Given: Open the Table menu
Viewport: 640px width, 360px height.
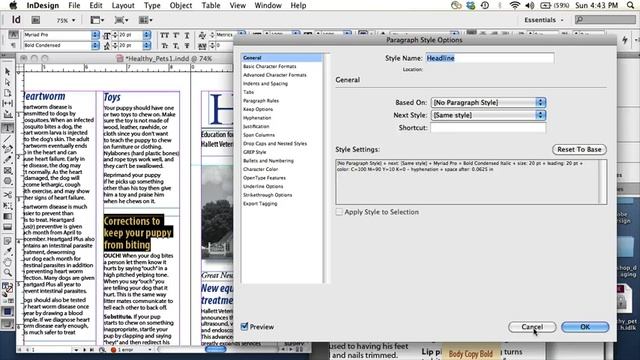Looking at the screenshot, I should click(x=211, y=5).
